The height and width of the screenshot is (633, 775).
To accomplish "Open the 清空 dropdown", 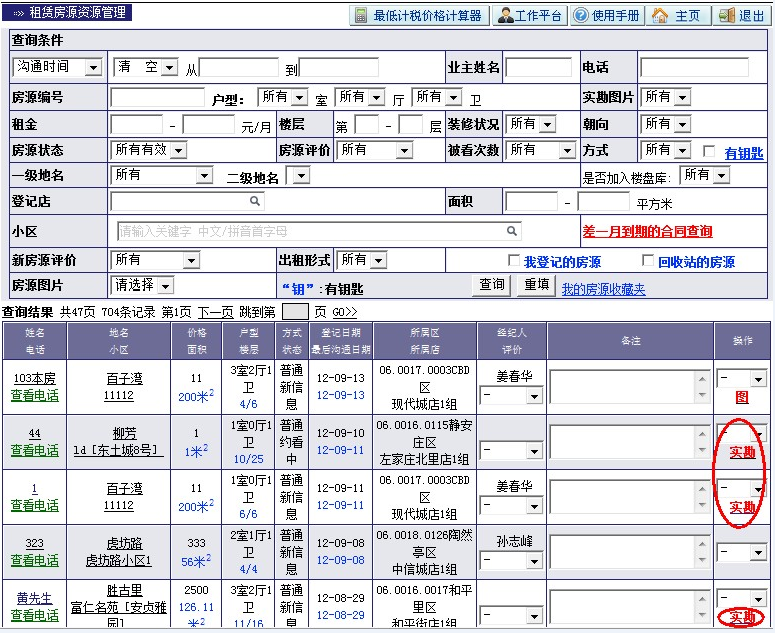I will pyautogui.click(x=145, y=67).
